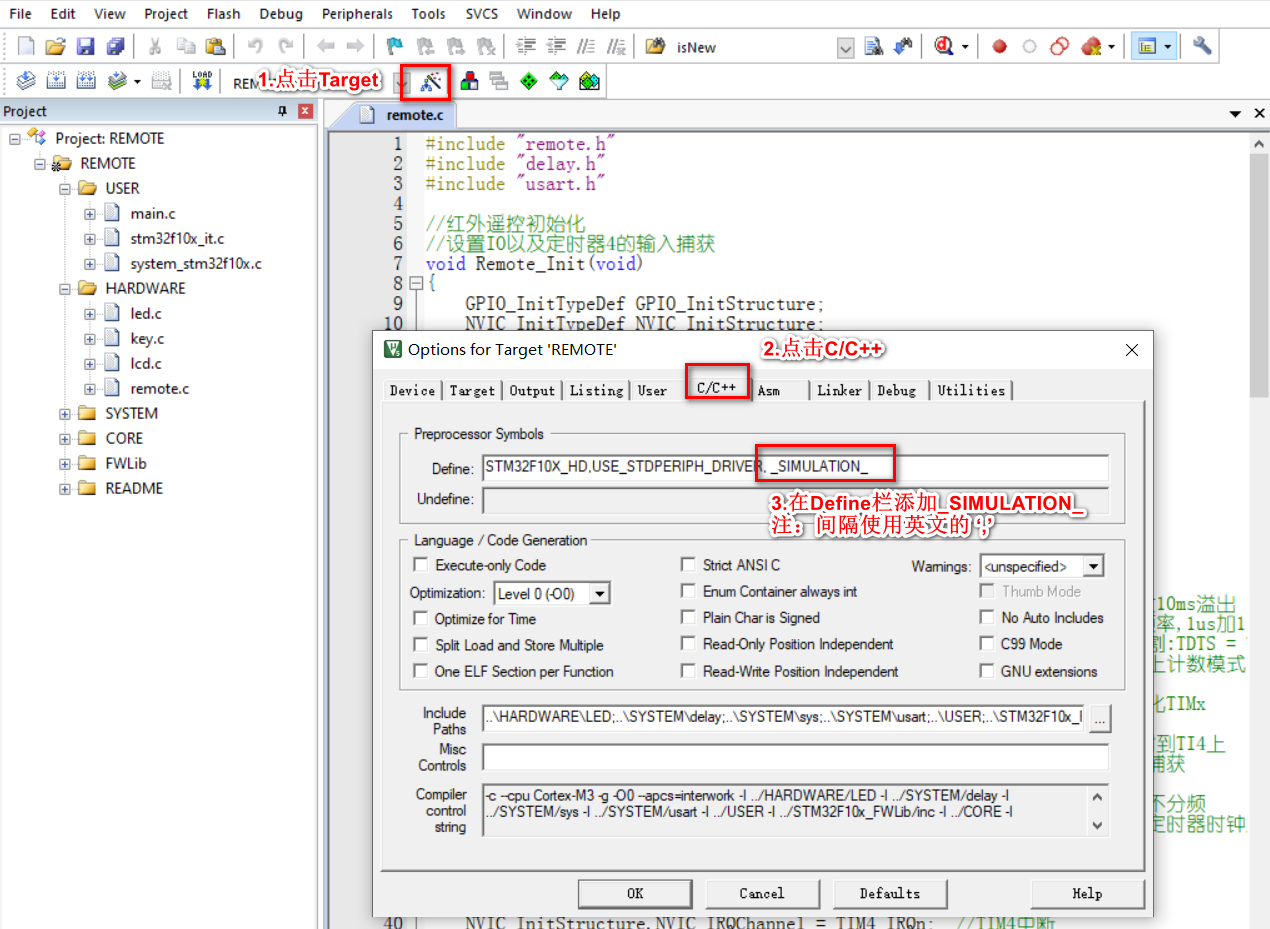This screenshot has height=929, width=1270.
Task: Switch to the Linker tab
Action: 839,390
